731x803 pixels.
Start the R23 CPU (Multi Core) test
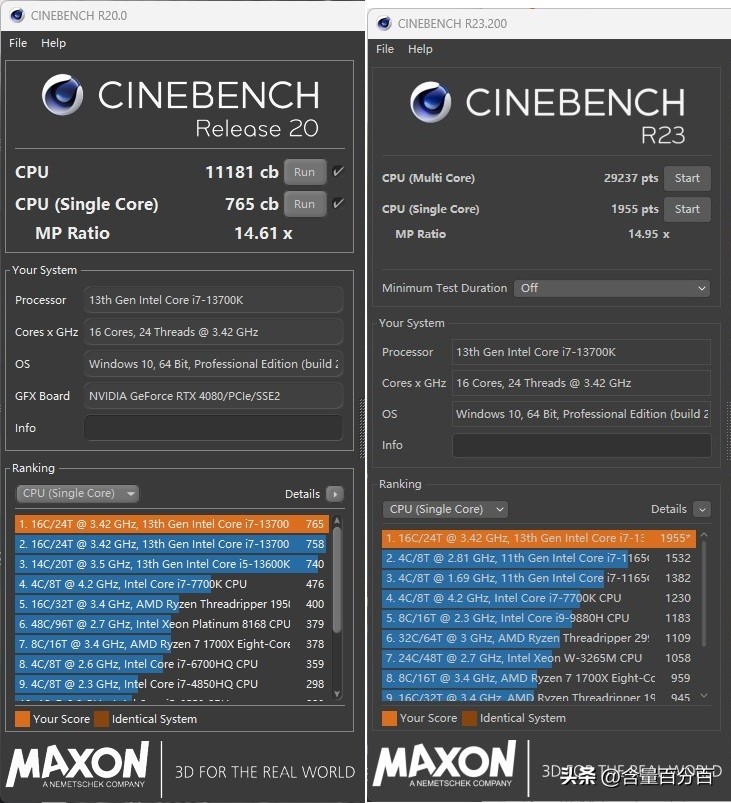(687, 178)
